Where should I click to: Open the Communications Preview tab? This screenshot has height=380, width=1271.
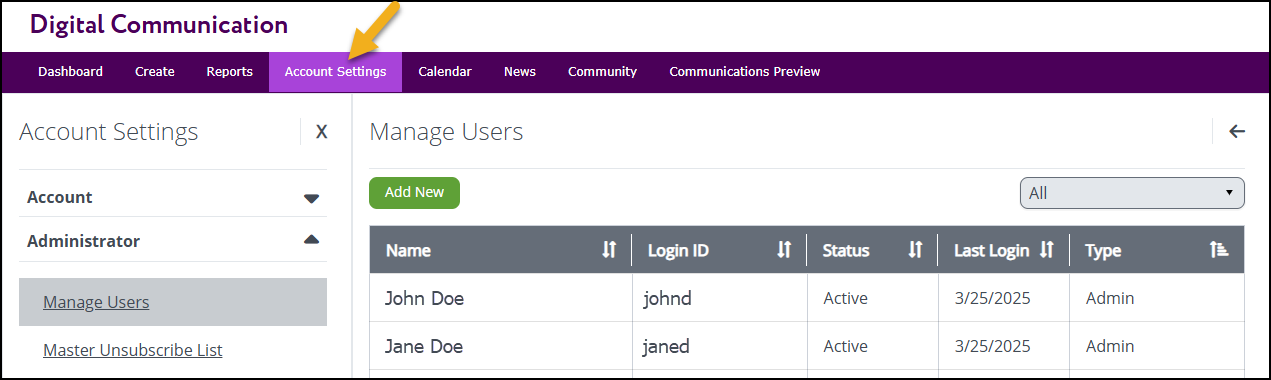tap(745, 72)
